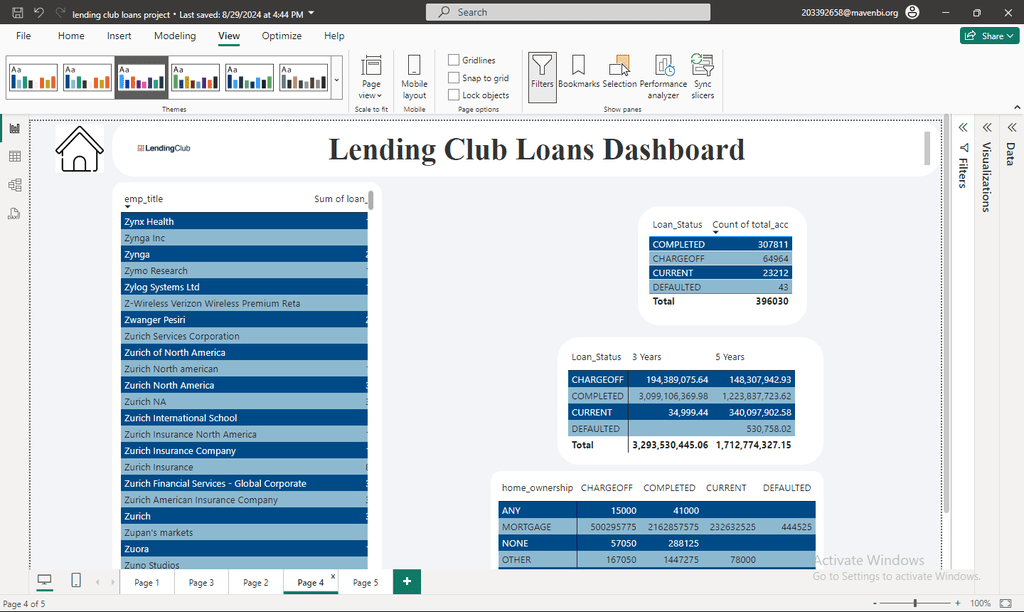Click the MORTGAGE row in home_ownership table

(x=657, y=527)
